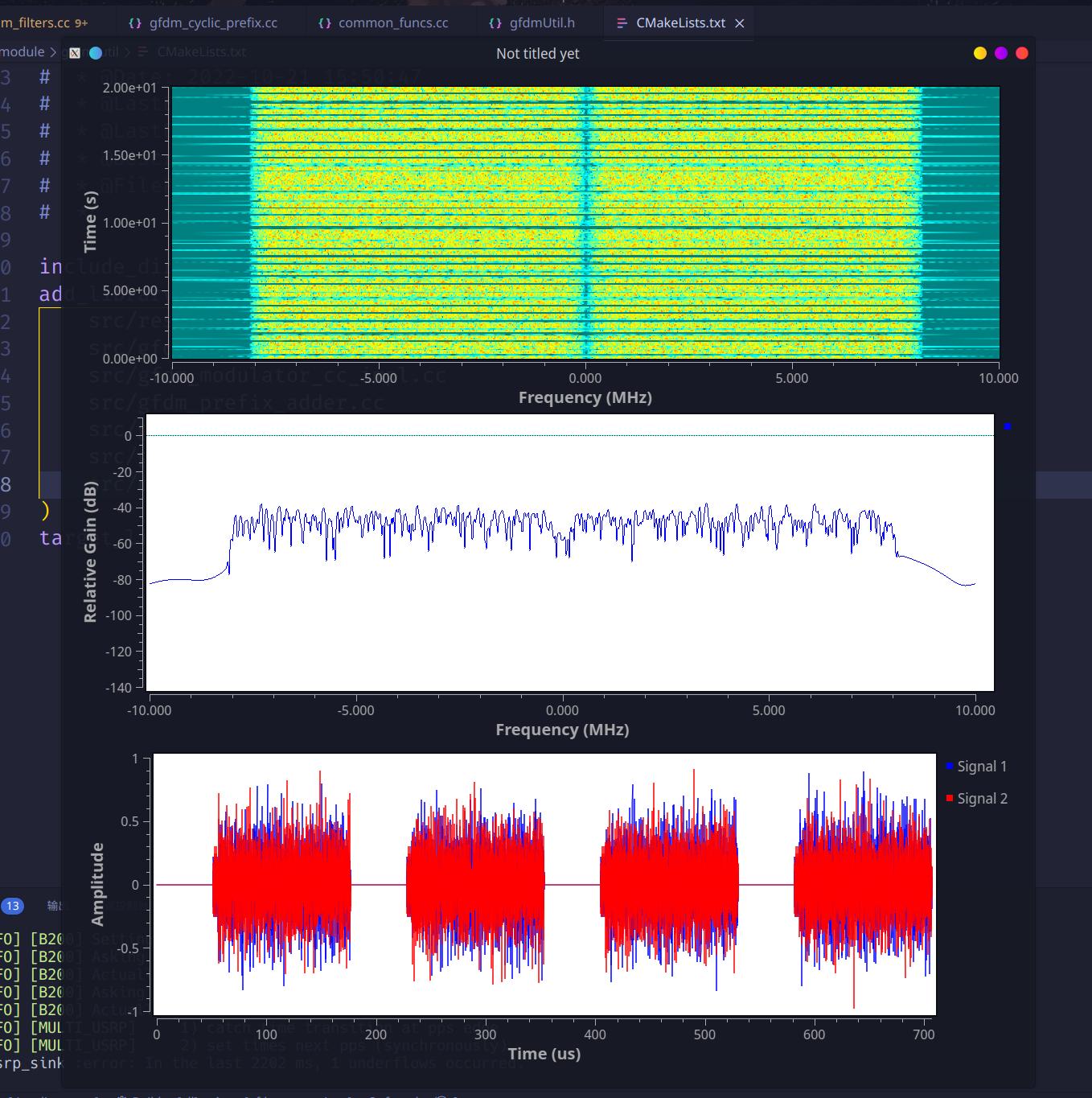The width and height of the screenshot is (1092, 1098).
Task: Open the 'module' breadcrumb dropdown
Action: (x=23, y=52)
